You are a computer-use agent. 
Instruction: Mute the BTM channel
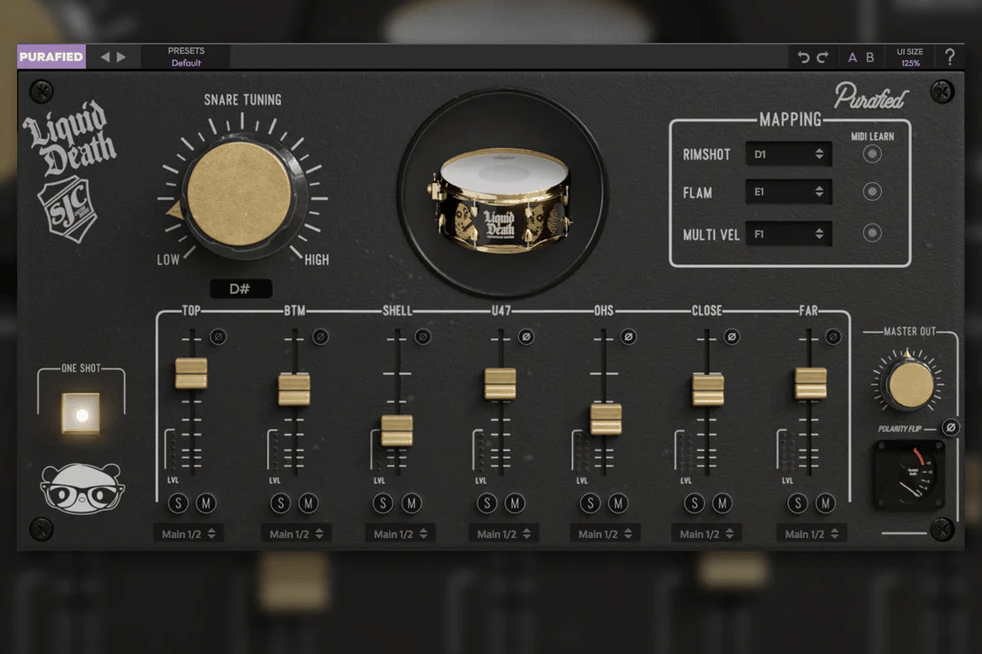click(x=308, y=503)
